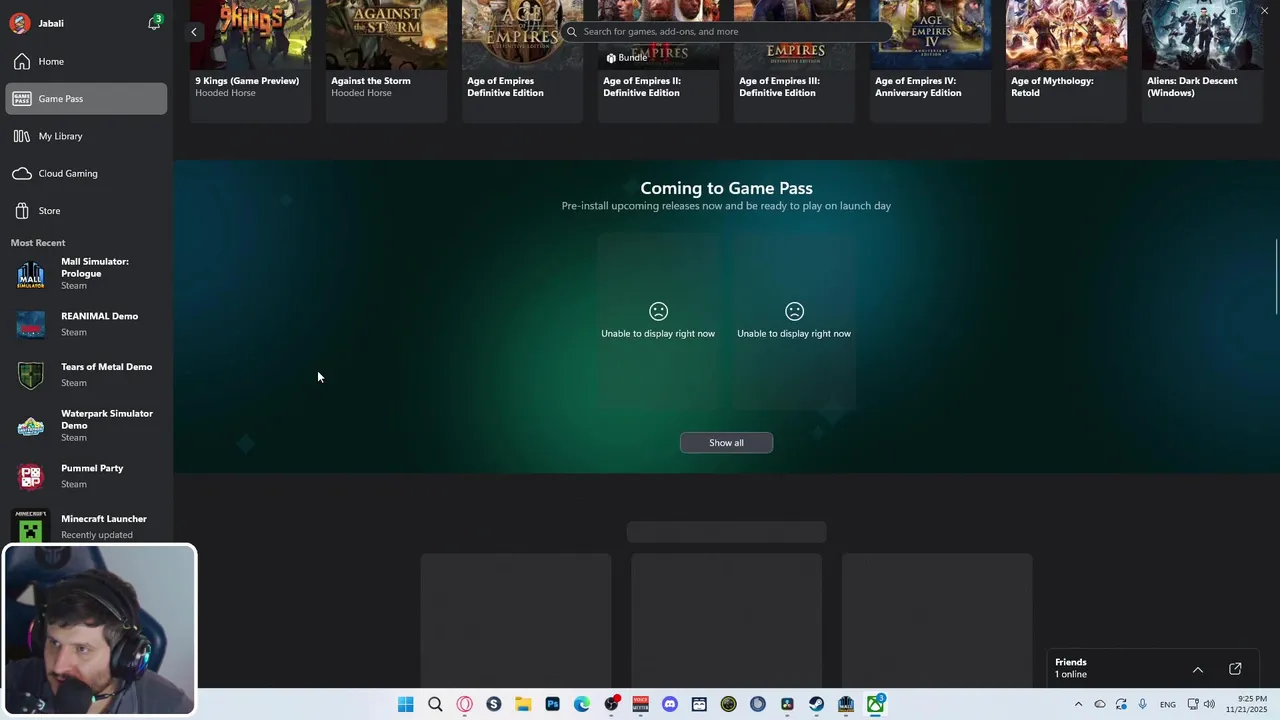Open Photoshop from taskbar
The width and height of the screenshot is (1280, 720).
coord(552,704)
